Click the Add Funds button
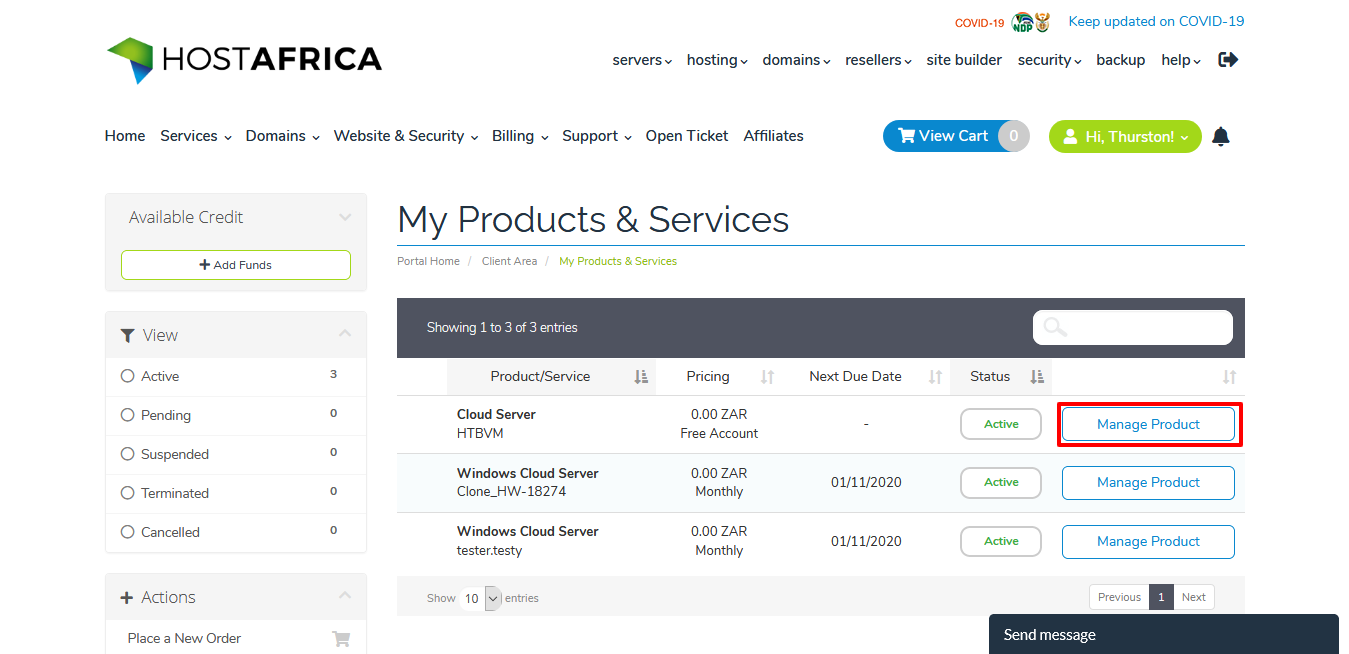 236,265
